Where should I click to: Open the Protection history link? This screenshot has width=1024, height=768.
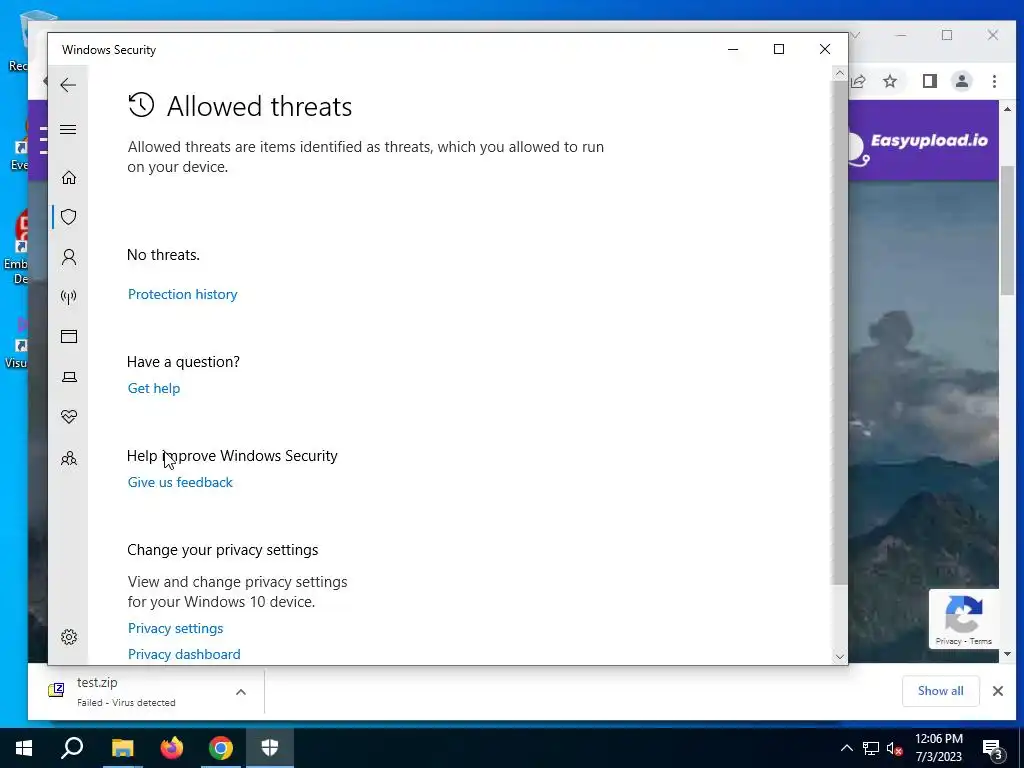pos(182,295)
